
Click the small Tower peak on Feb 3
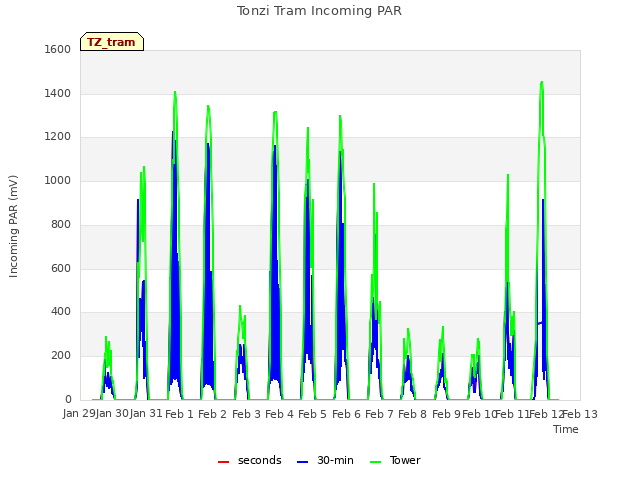[240, 306]
